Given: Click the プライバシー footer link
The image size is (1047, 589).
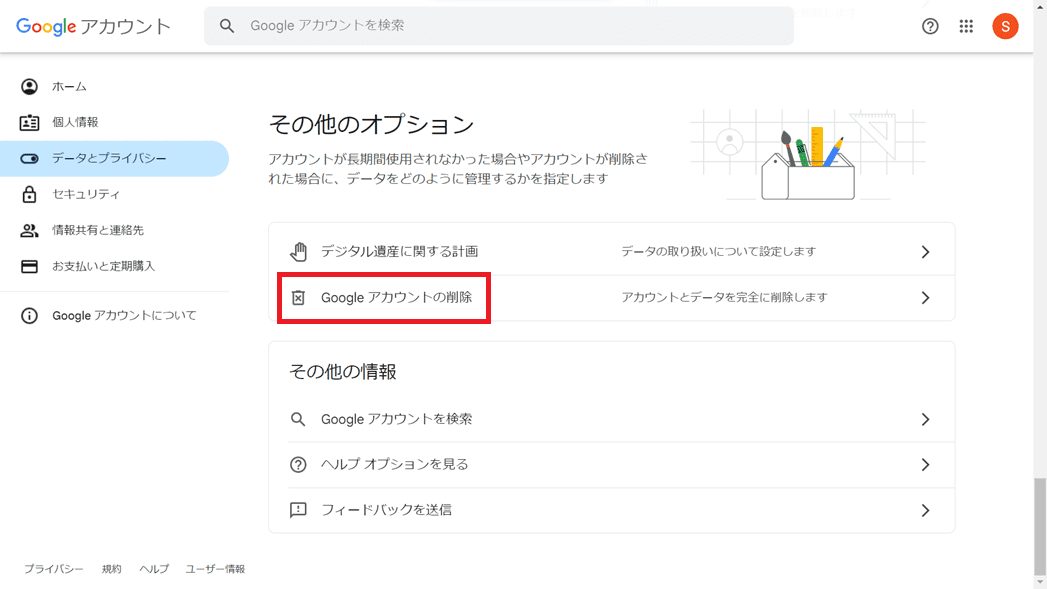Looking at the screenshot, I should coord(53,569).
